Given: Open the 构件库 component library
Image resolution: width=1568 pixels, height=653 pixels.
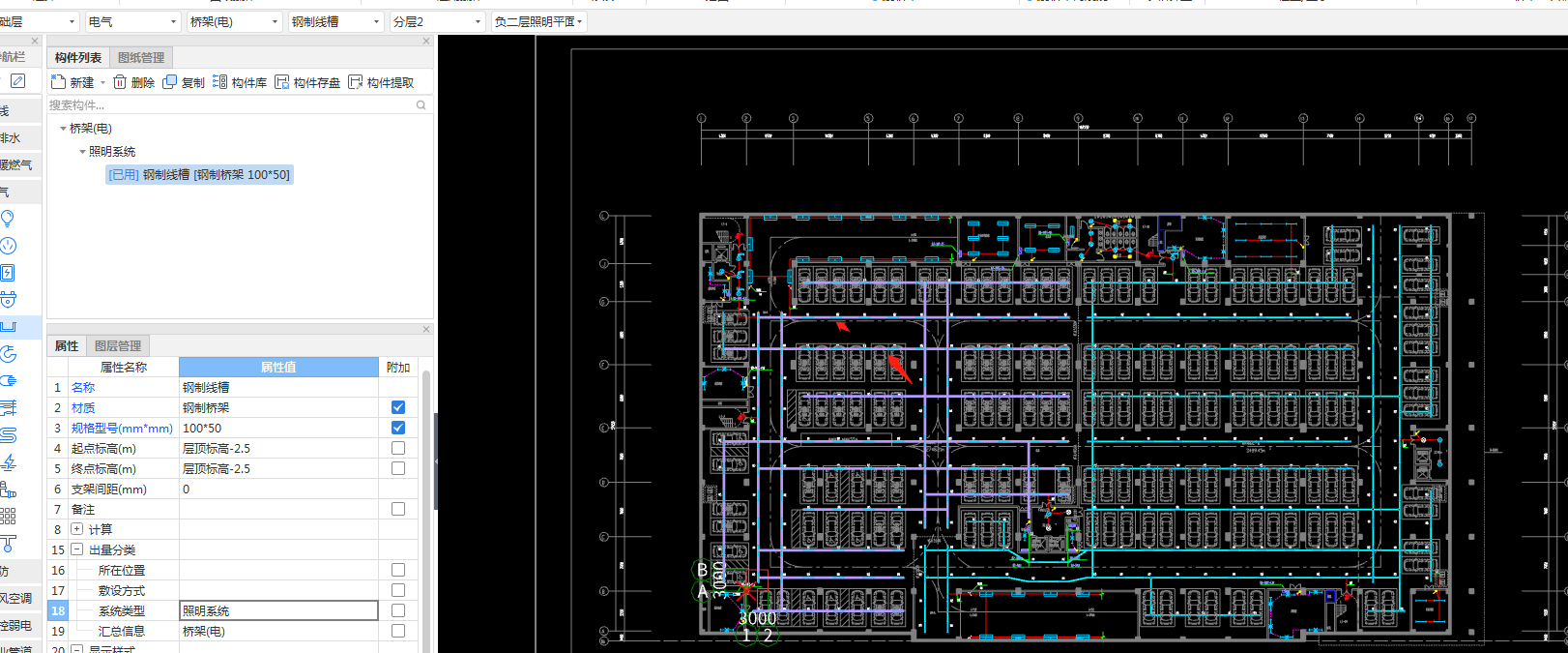Looking at the screenshot, I should (240, 82).
